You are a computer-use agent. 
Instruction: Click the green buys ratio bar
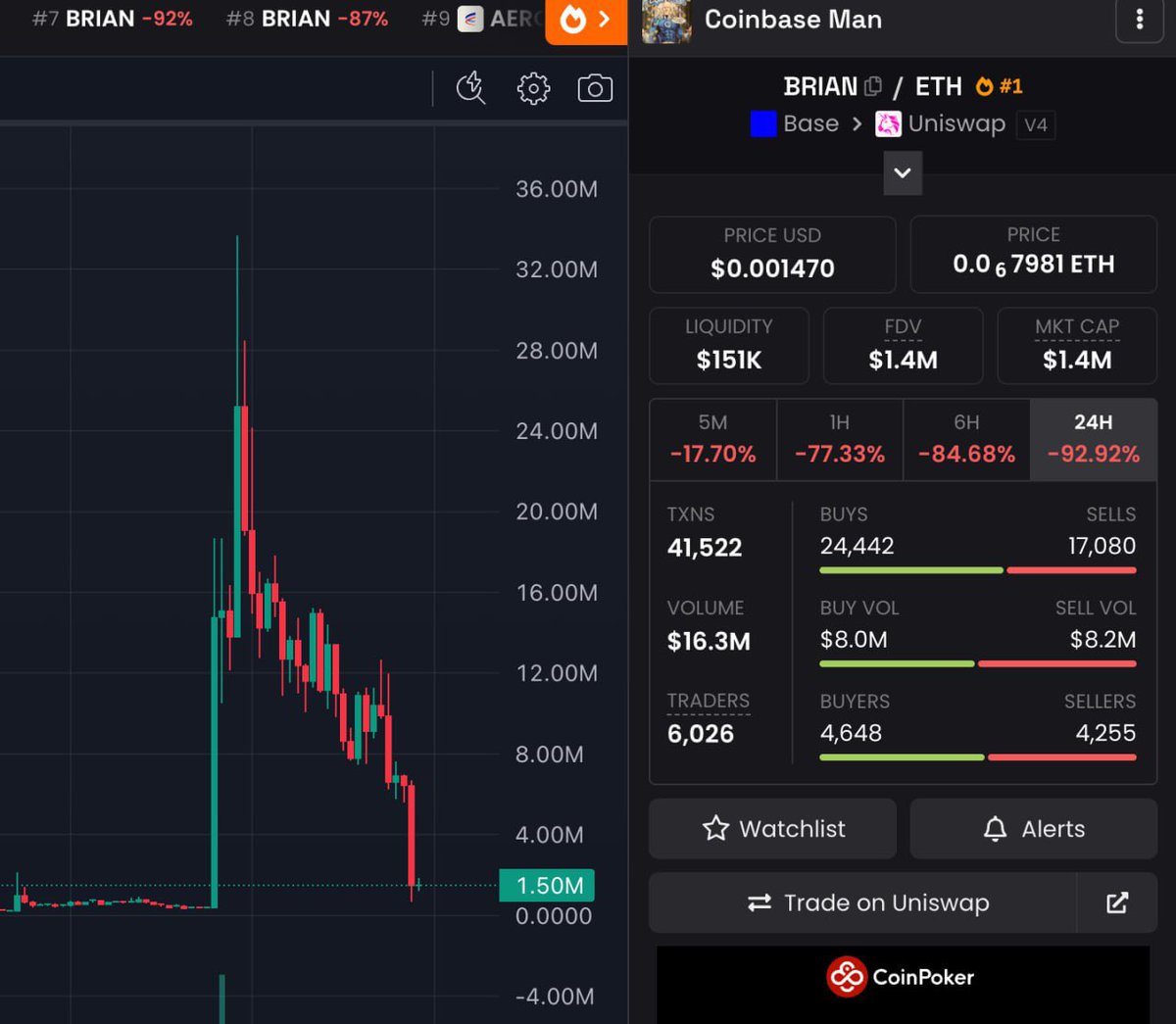[911, 570]
